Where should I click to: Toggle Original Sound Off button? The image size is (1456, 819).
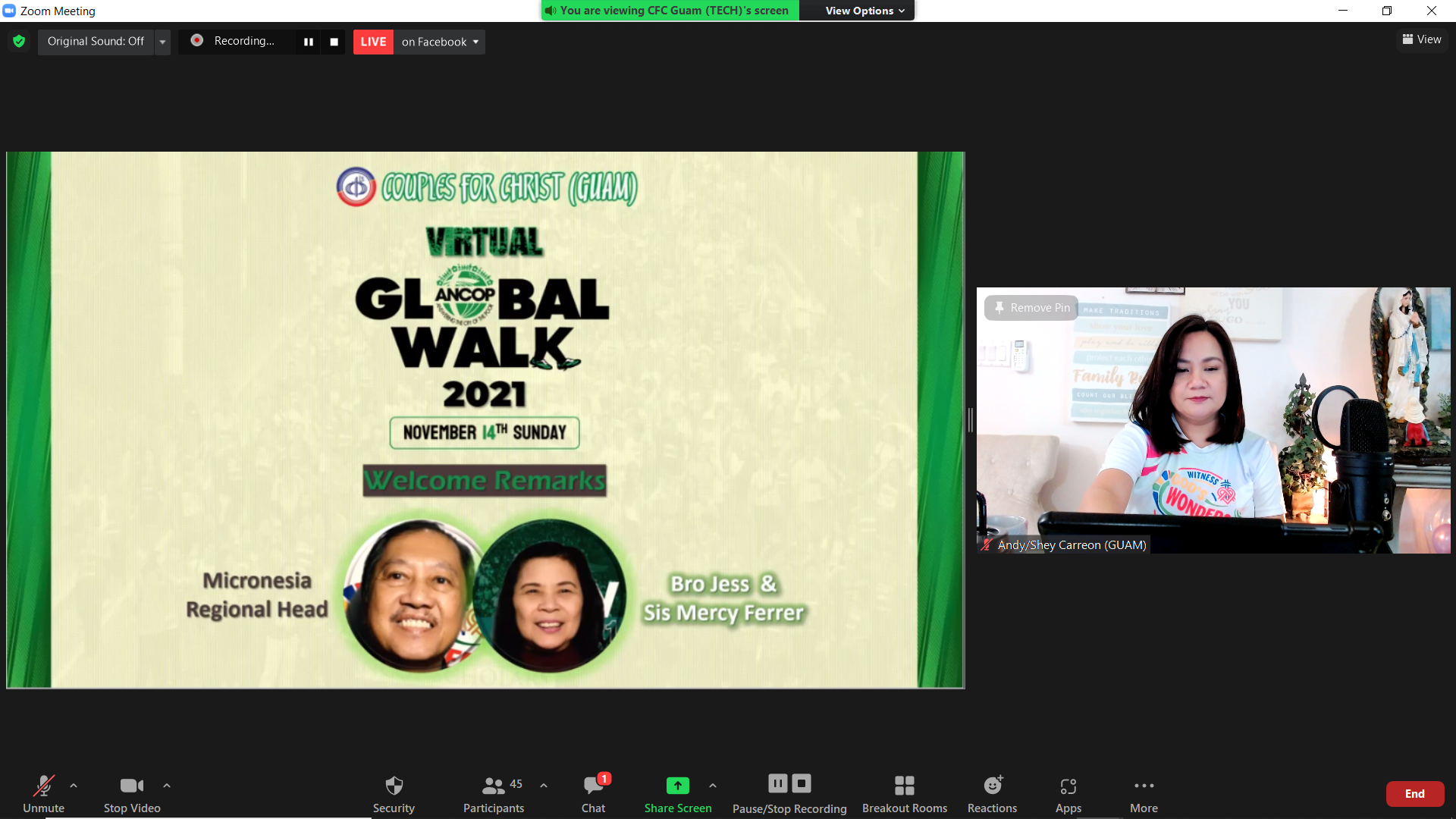(96, 41)
